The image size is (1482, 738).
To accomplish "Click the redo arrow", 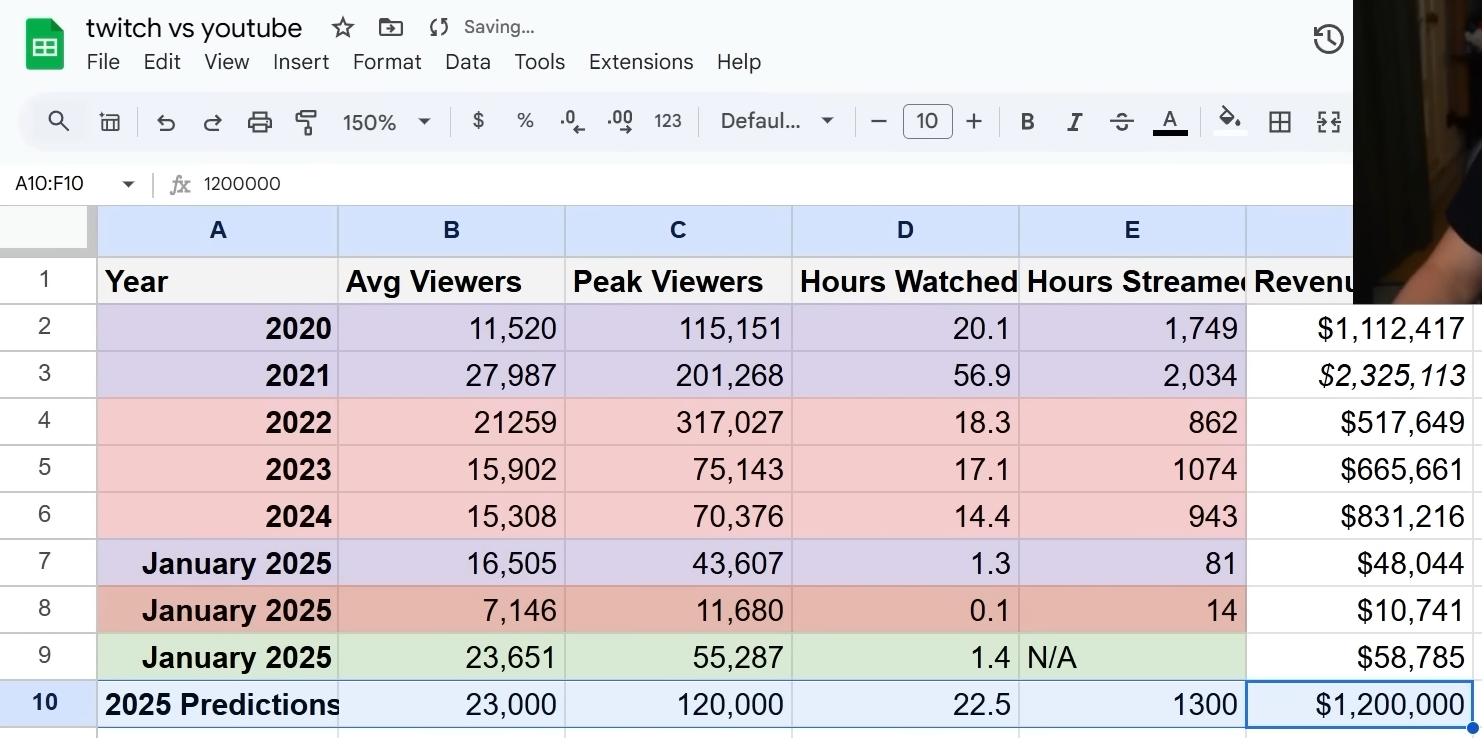I will click(212, 122).
